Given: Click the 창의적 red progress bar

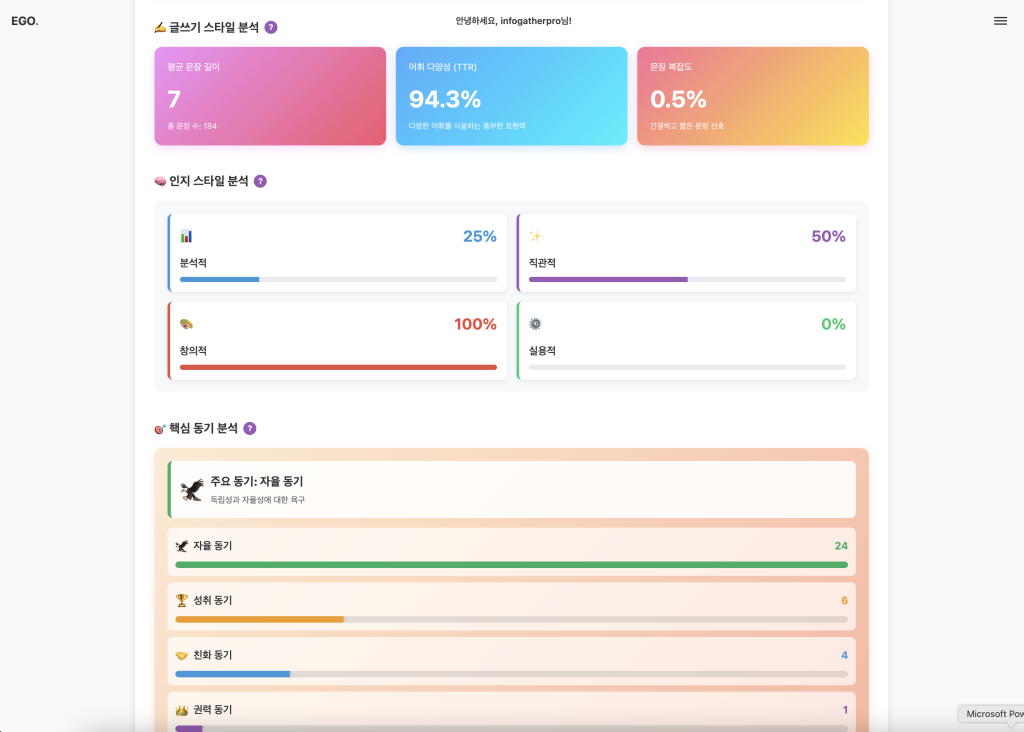Looking at the screenshot, I should tap(338, 367).
